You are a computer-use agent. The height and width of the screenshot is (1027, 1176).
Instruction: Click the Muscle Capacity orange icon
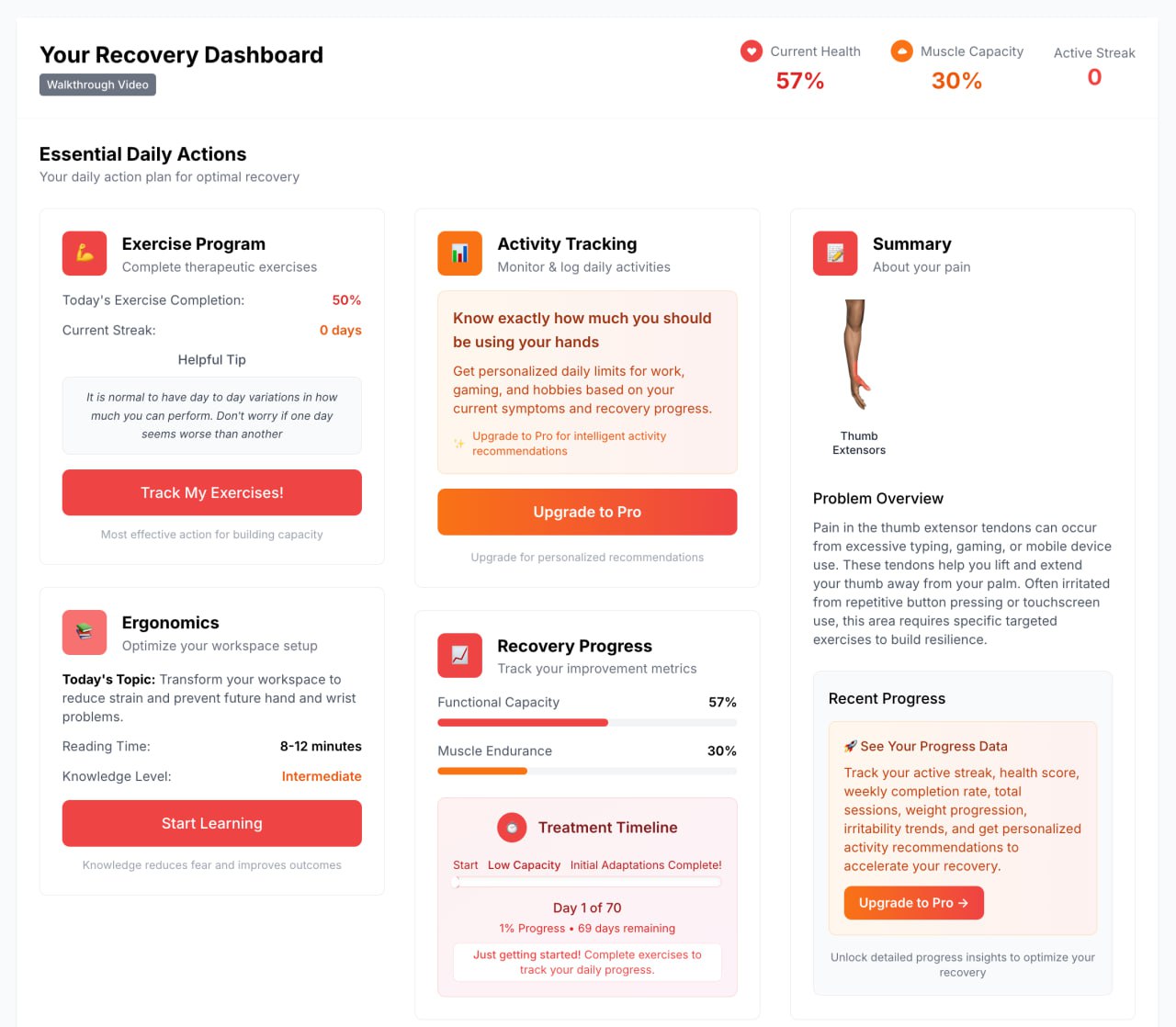[902, 51]
